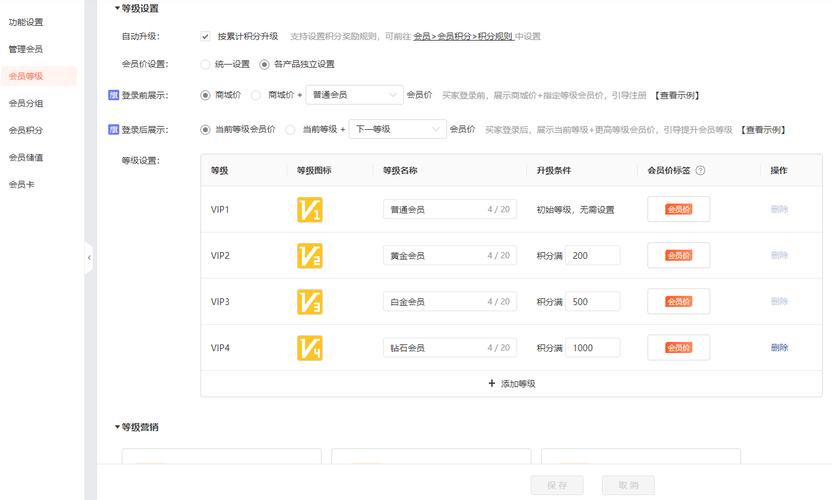Click 初始等级，无需设置 text
The image size is (832, 500).
(575, 210)
